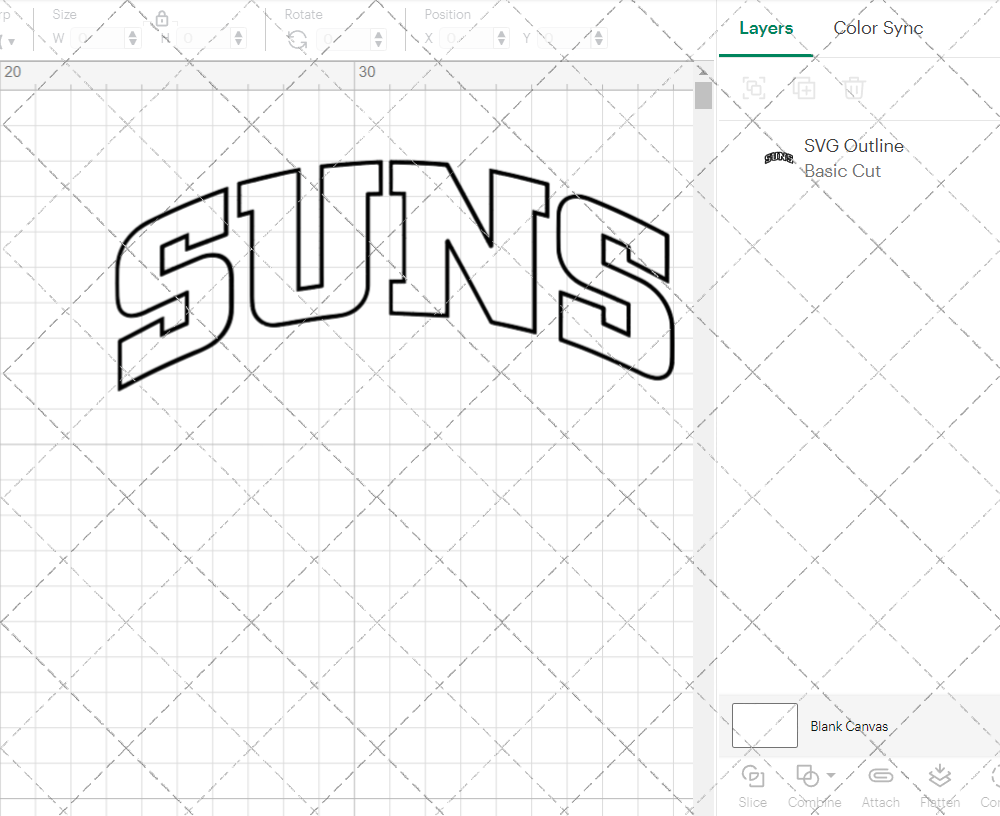This screenshot has width=1000, height=816.
Task: Click the Blank Canvas color swatch
Action: coord(764,726)
